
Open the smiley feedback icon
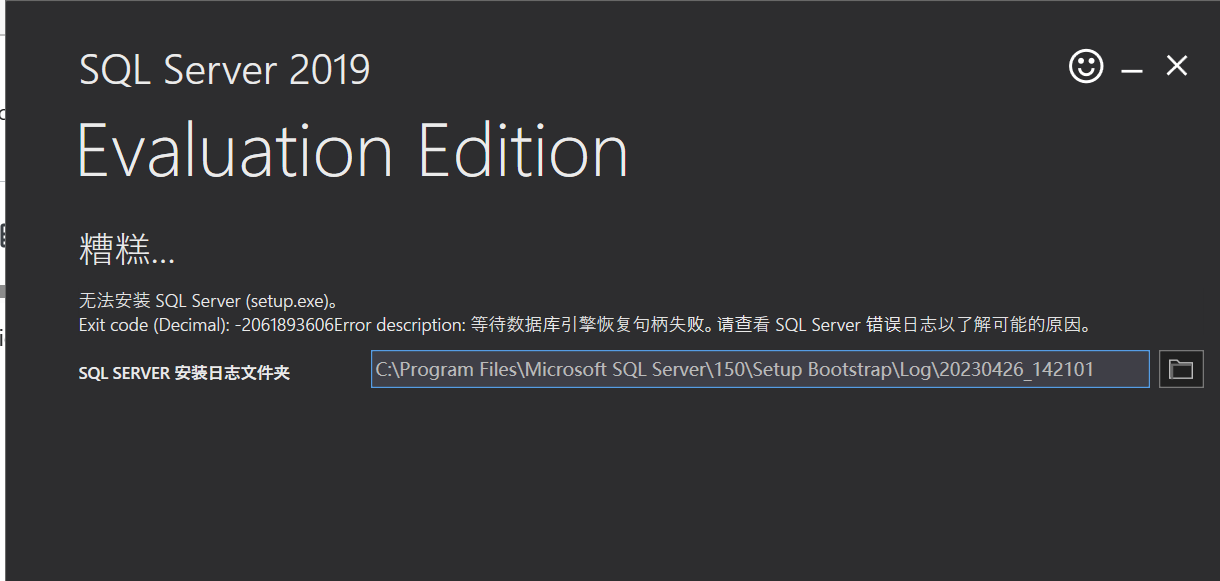pyautogui.click(x=1085, y=67)
